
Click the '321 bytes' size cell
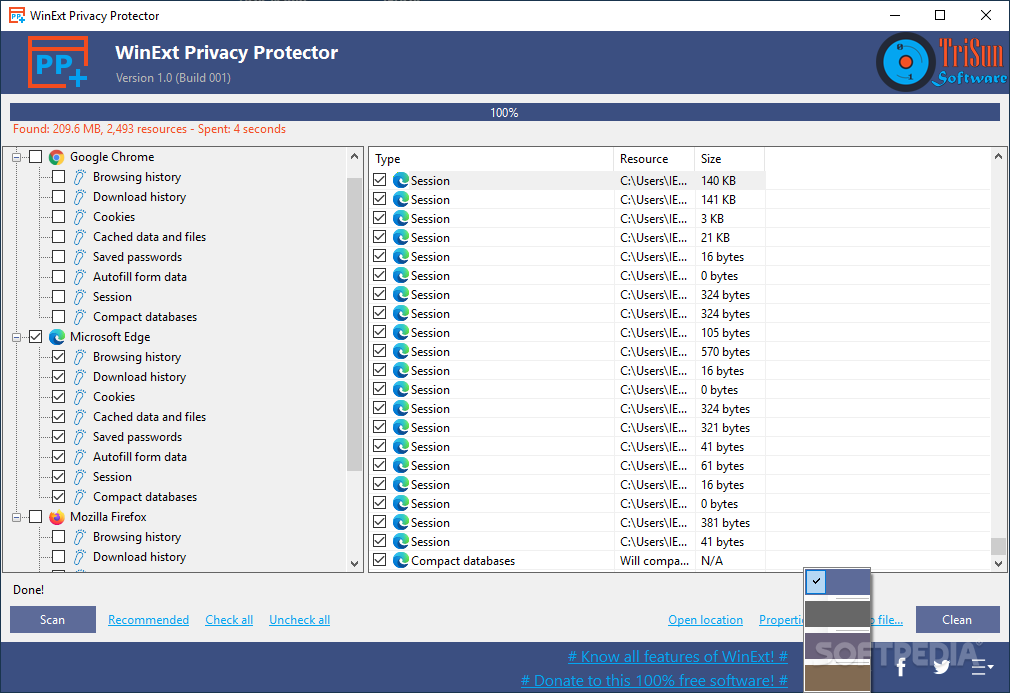point(725,428)
